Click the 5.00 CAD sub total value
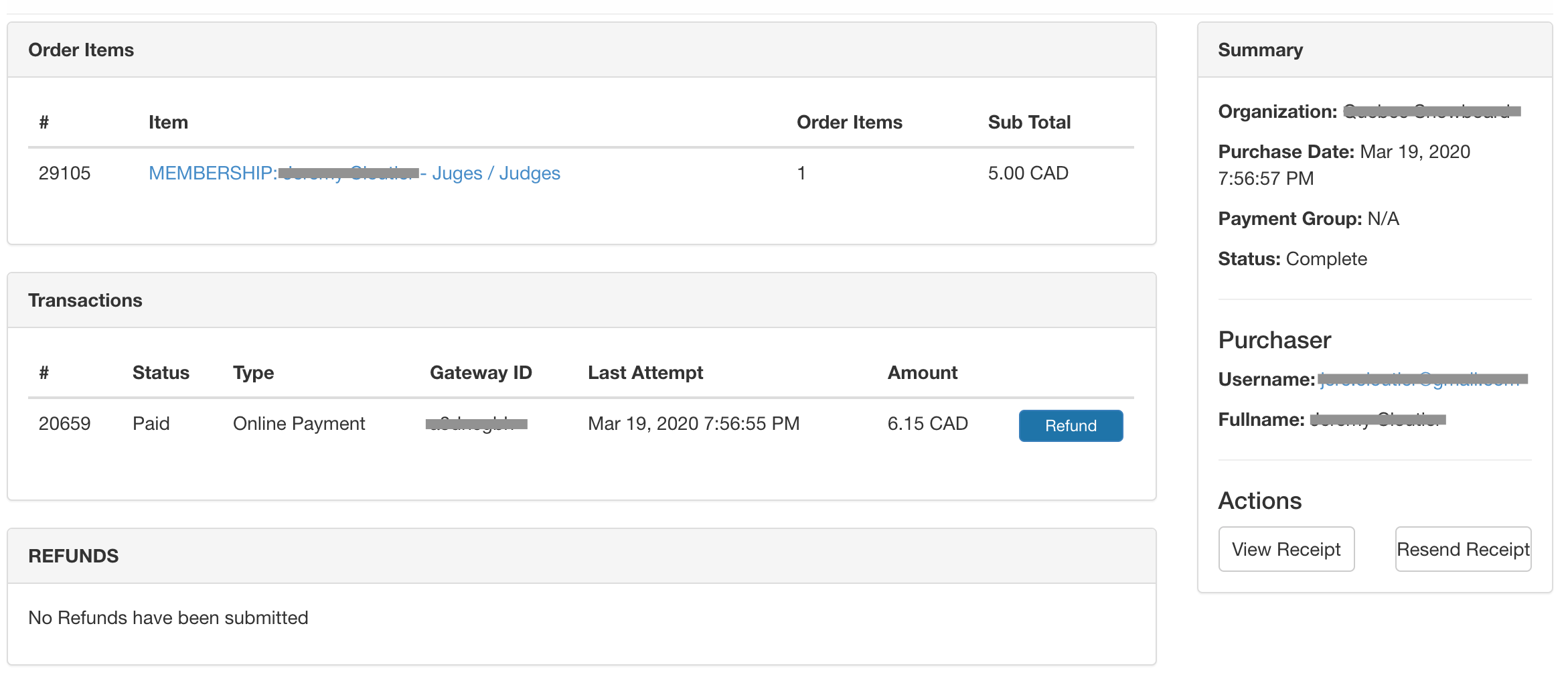 (1028, 173)
